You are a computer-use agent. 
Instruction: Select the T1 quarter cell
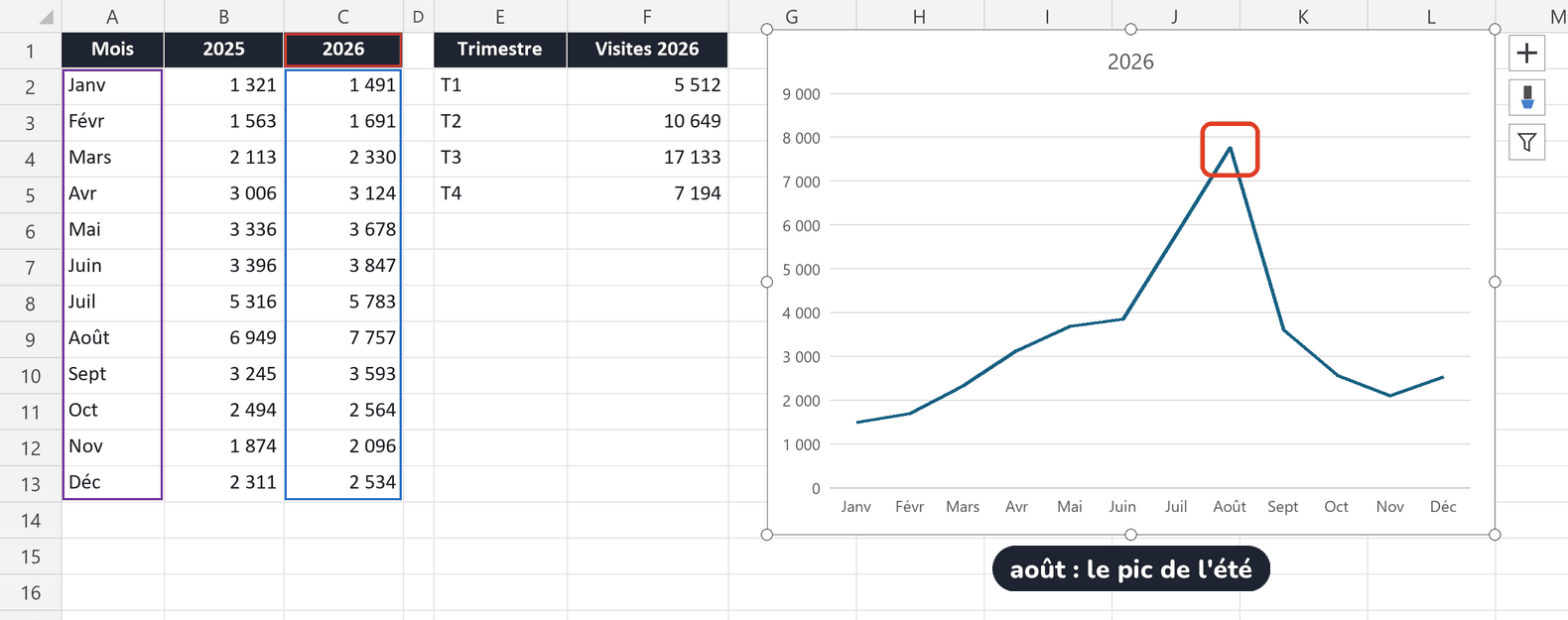tap(500, 85)
